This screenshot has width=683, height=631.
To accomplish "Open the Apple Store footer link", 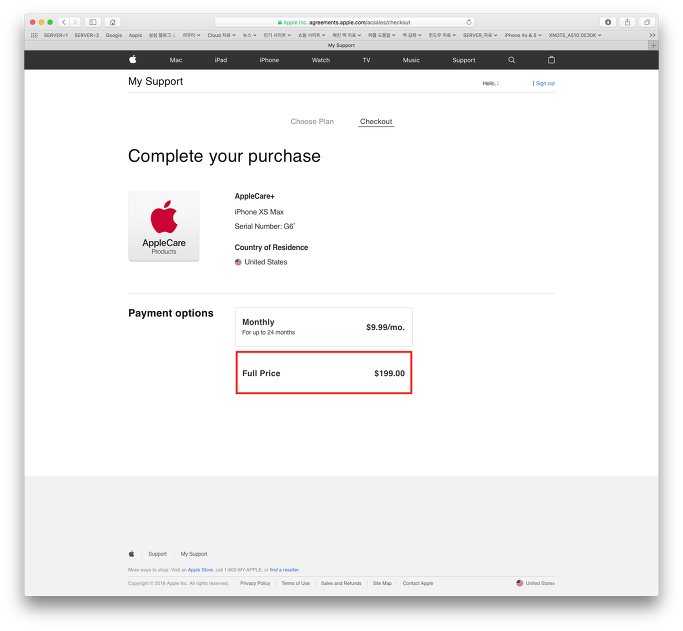I will tap(200, 570).
